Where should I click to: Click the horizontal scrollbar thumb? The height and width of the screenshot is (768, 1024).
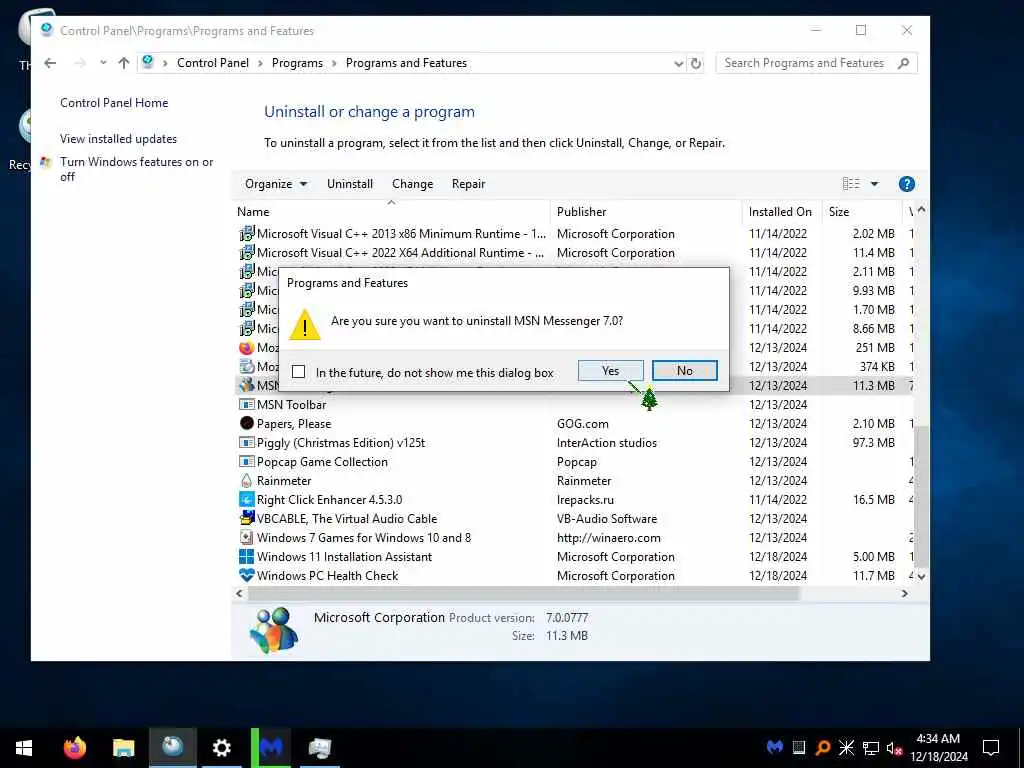[x=523, y=594]
